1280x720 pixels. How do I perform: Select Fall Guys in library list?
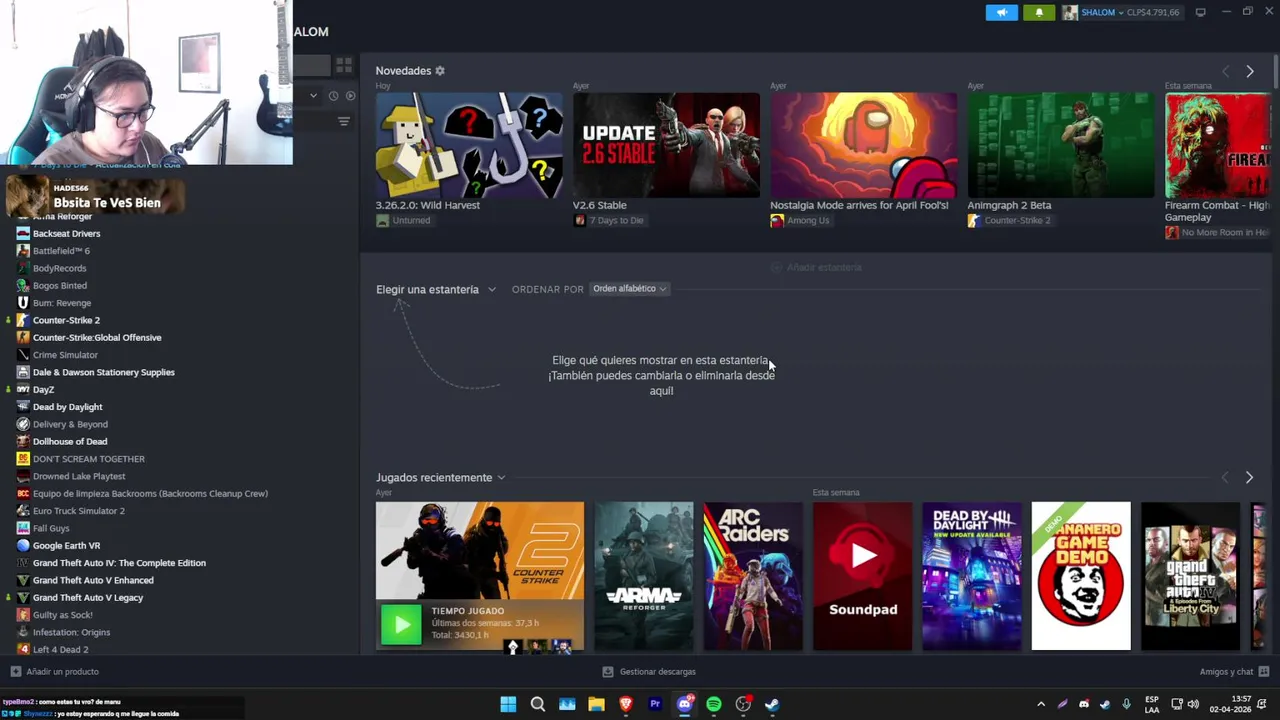[51, 528]
